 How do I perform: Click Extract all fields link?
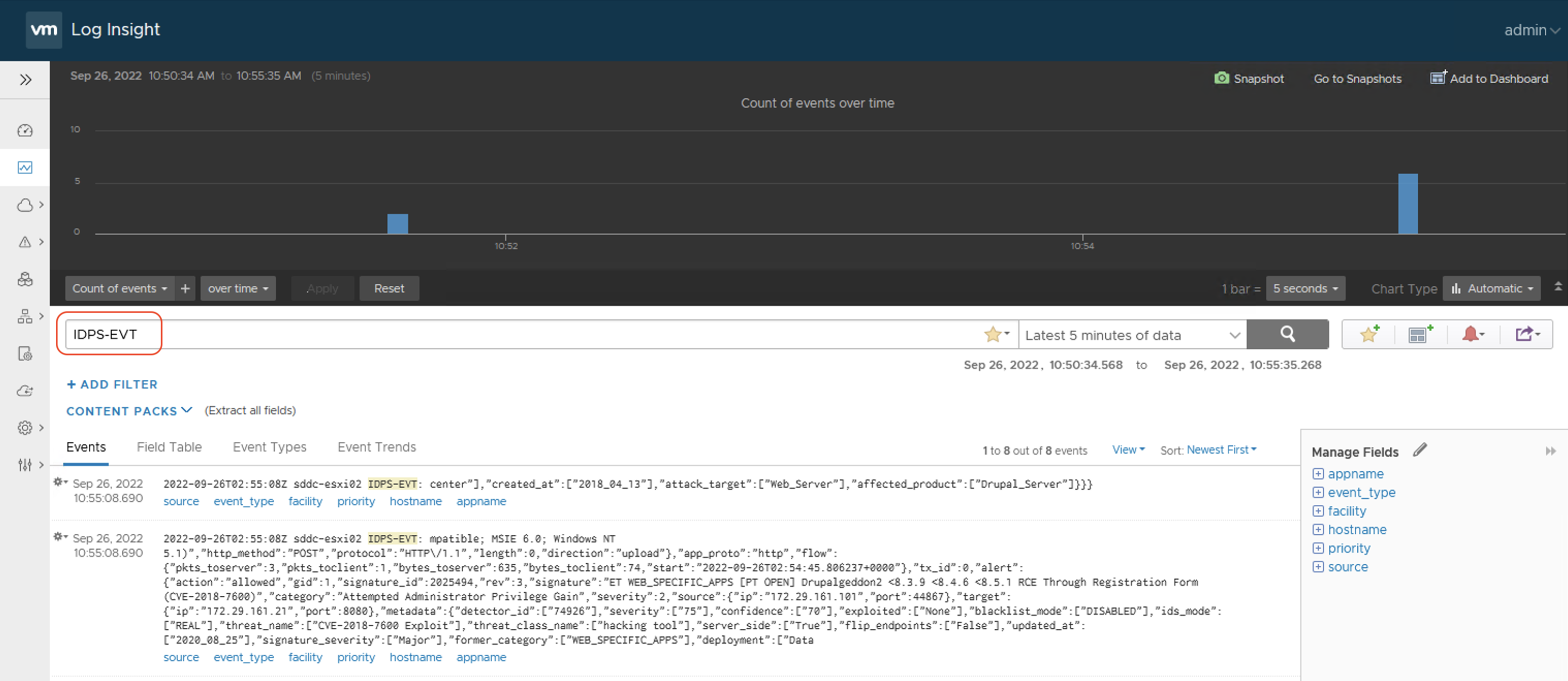[250, 410]
